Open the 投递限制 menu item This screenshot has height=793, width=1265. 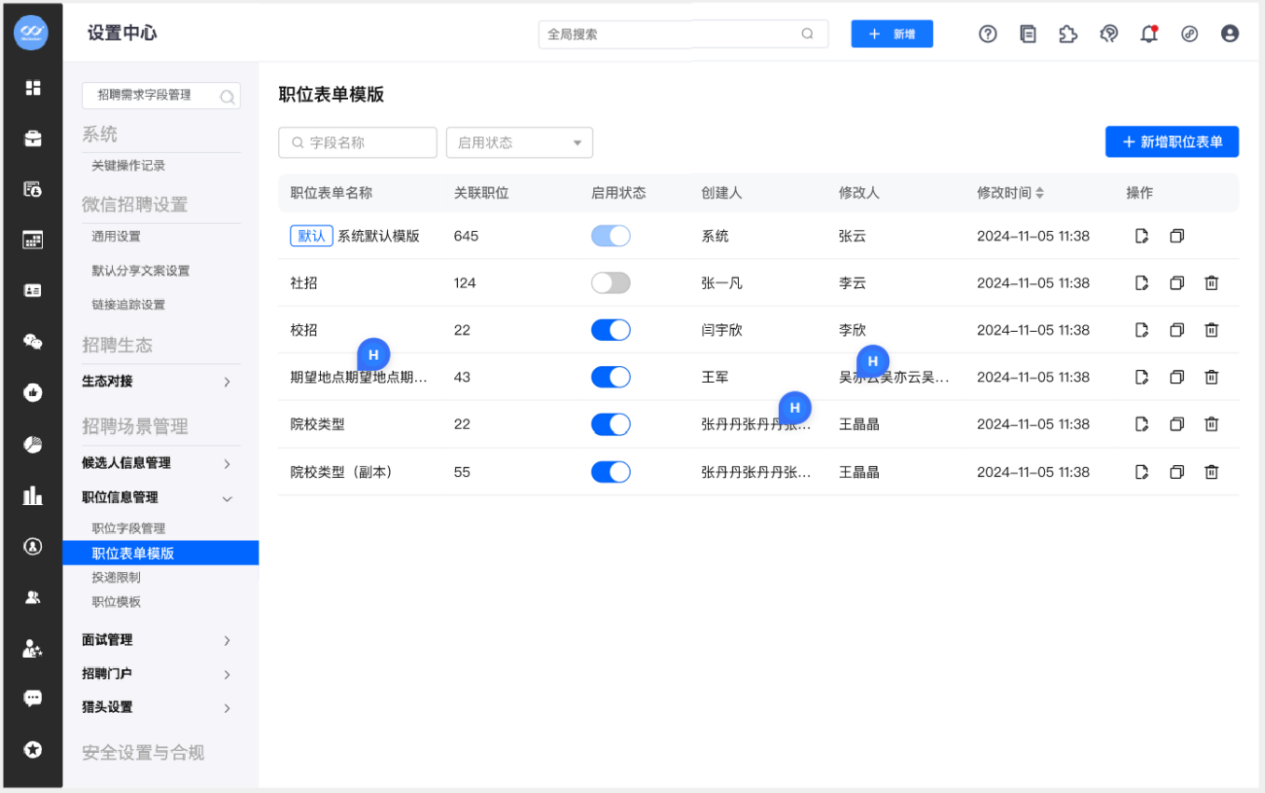116,577
